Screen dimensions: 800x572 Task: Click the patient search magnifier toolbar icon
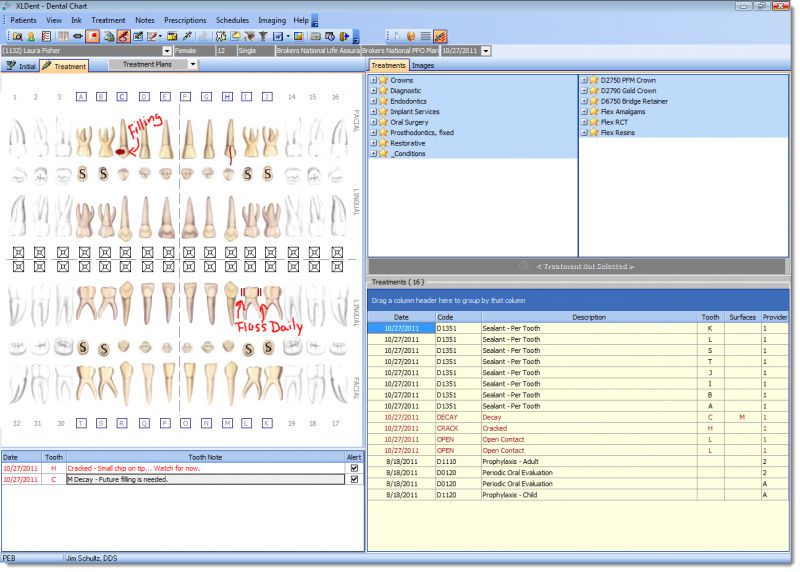[x=18, y=36]
